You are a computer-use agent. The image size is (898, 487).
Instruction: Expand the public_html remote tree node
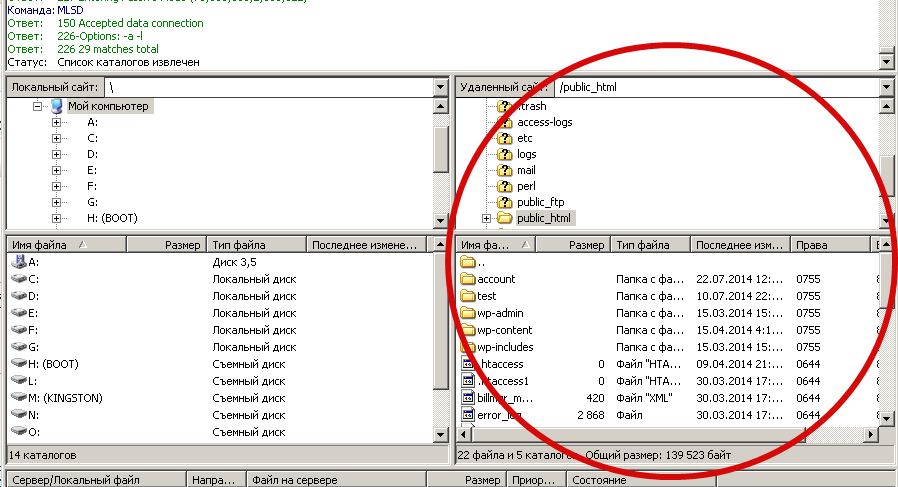[x=486, y=218]
